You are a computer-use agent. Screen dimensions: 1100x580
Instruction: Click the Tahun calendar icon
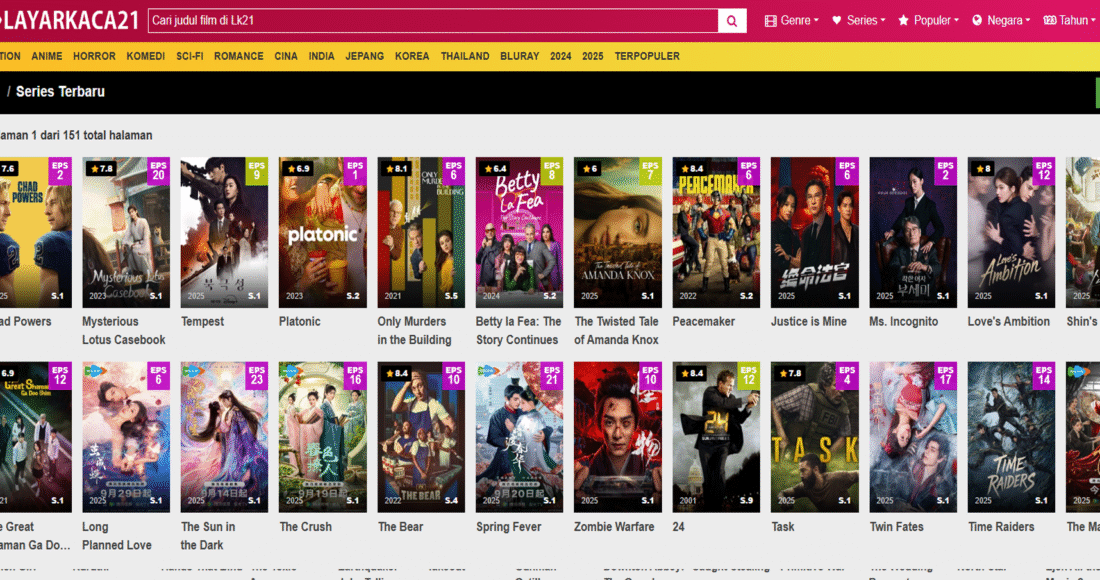(1049, 20)
